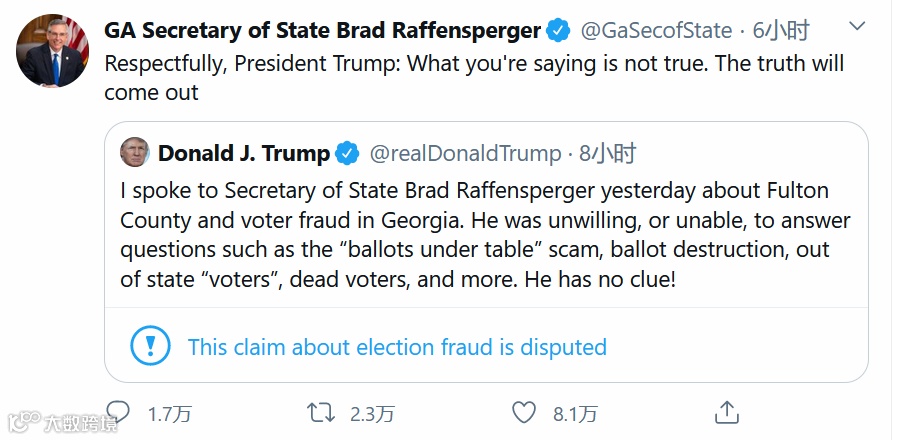Click the 8小时 quoted tweet timestamp
This screenshot has width=903, height=440.
[x=608, y=154]
